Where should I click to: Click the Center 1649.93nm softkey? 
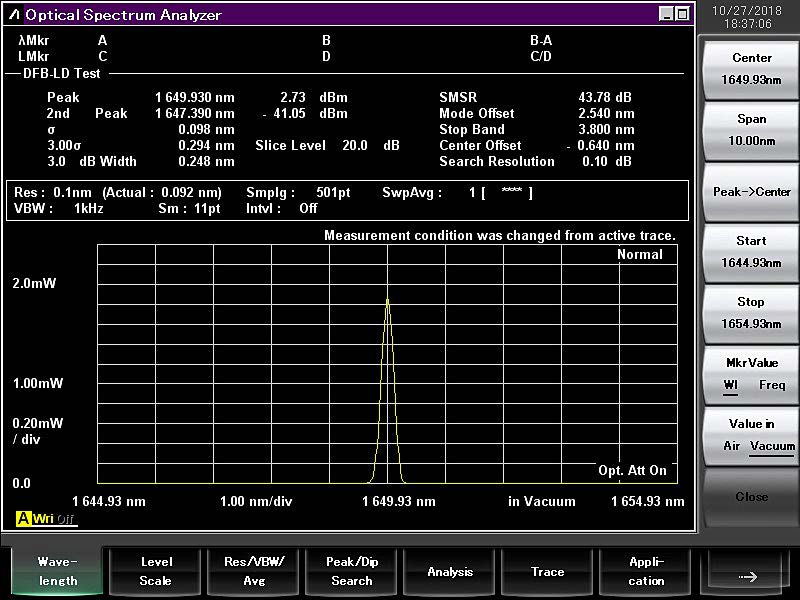(x=751, y=69)
